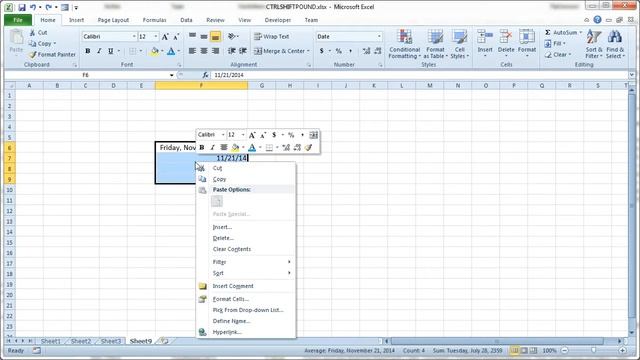Switch to Sheet3 worksheet tab
The width and height of the screenshot is (640, 360).
click(x=111, y=341)
